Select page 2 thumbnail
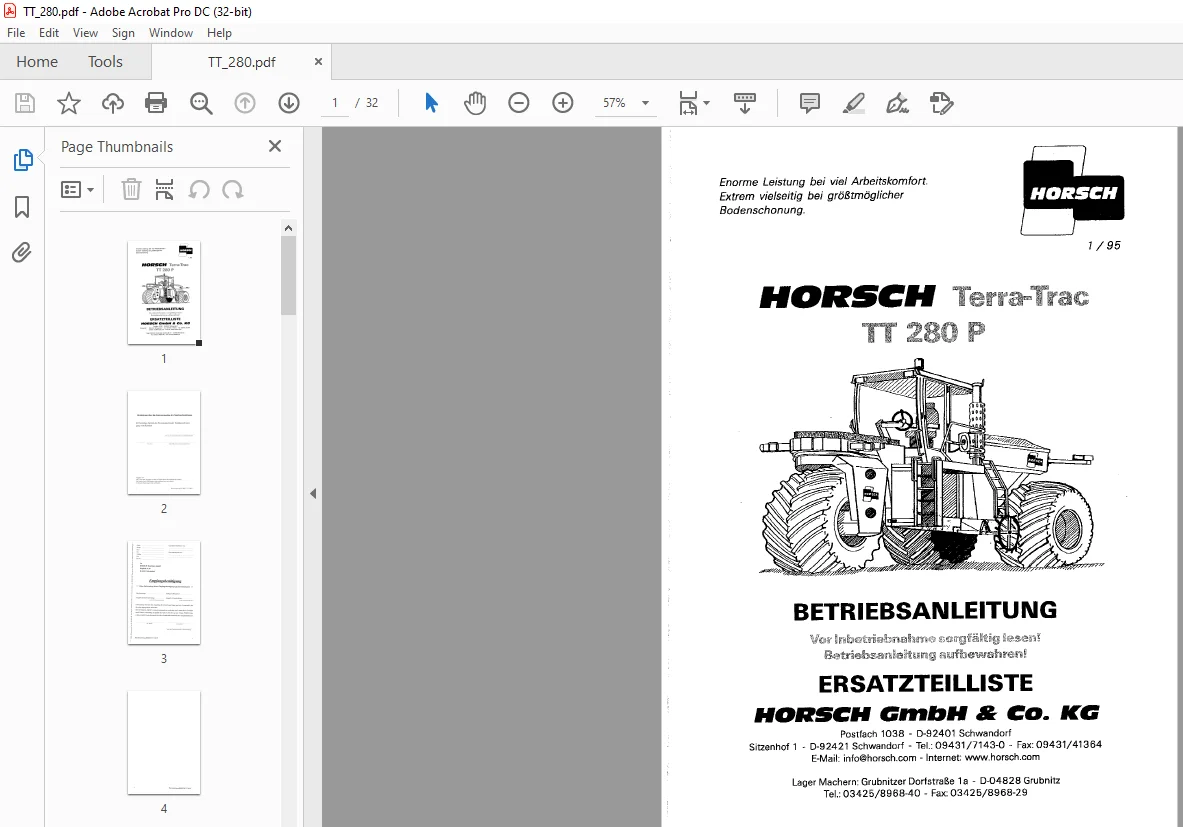 coord(164,442)
